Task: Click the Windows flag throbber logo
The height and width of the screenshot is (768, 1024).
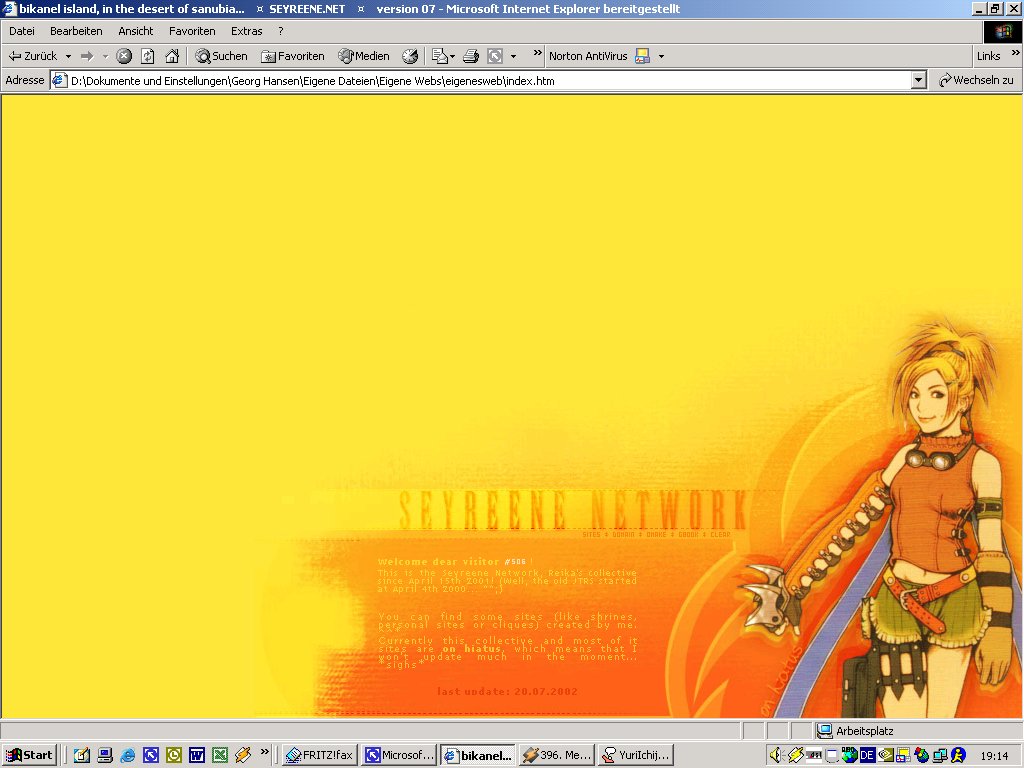Action: click(x=1002, y=31)
